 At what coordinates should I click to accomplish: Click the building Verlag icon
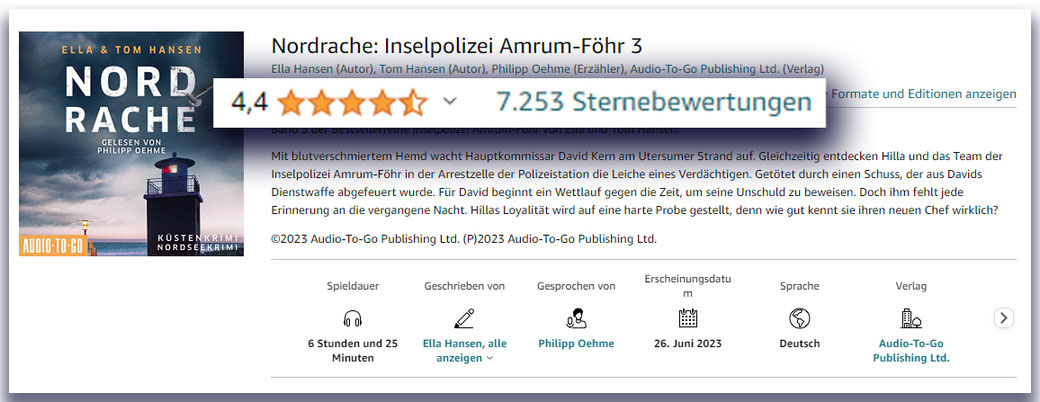click(911, 318)
